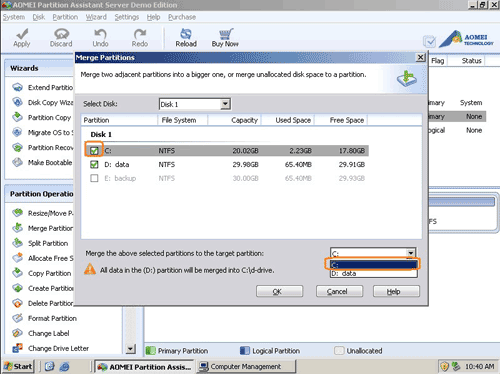Viewport: 500px width, 374px height.
Task: Choose C: in the target partition list
Action: (374, 265)
